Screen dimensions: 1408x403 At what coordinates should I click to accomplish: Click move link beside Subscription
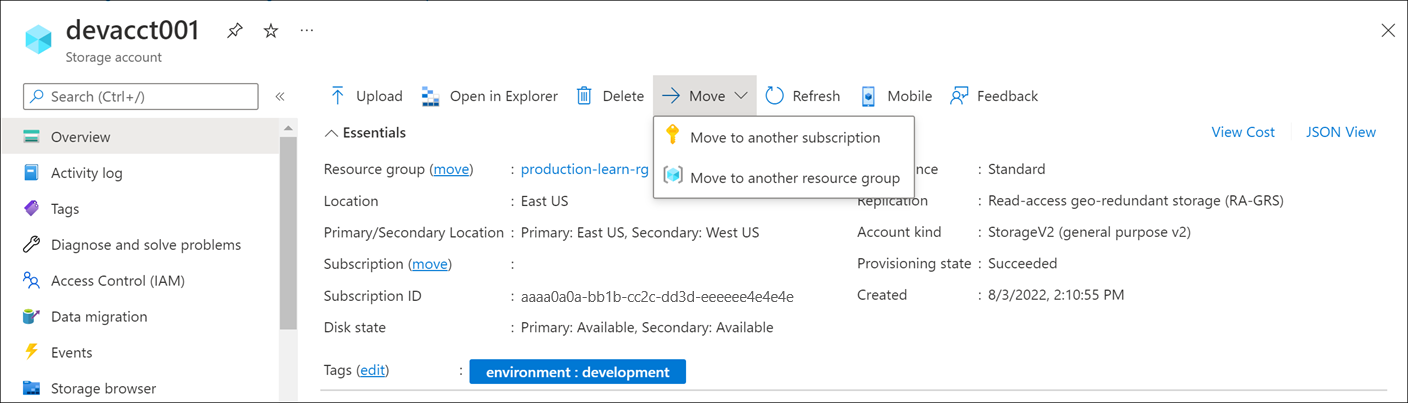click(x=430, y=264)
